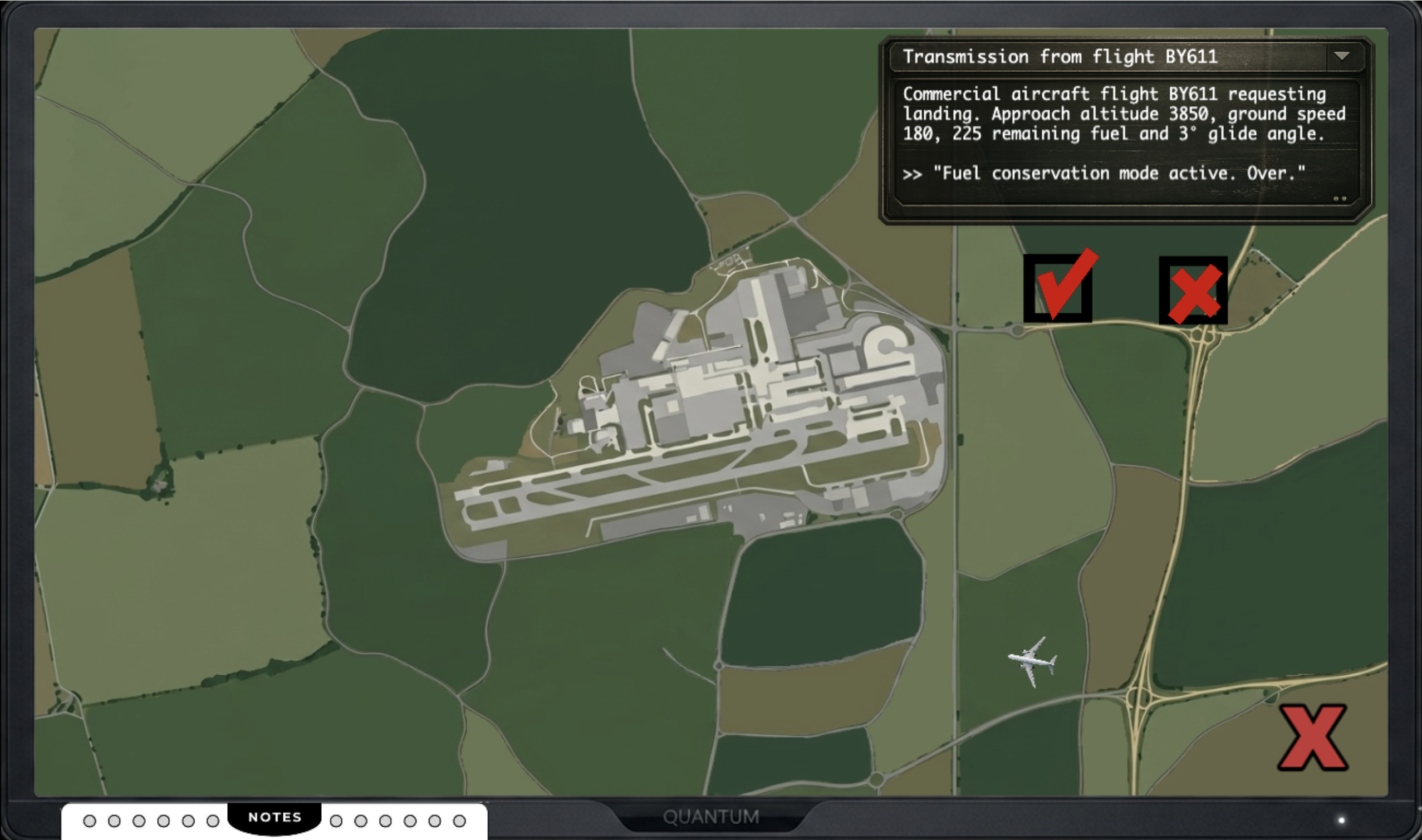Approve landing with the red checkmark box
This screenshot has width=1422, height=840.
(1057, 289)
